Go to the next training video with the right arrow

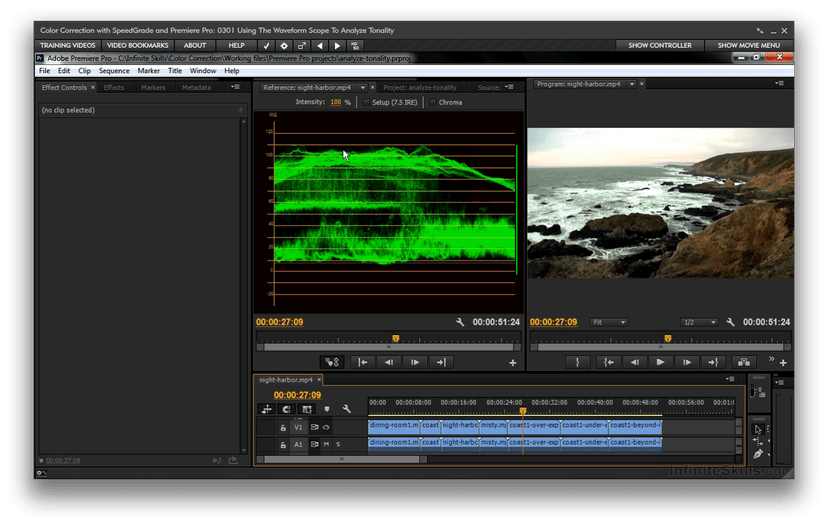pos(337,46)
